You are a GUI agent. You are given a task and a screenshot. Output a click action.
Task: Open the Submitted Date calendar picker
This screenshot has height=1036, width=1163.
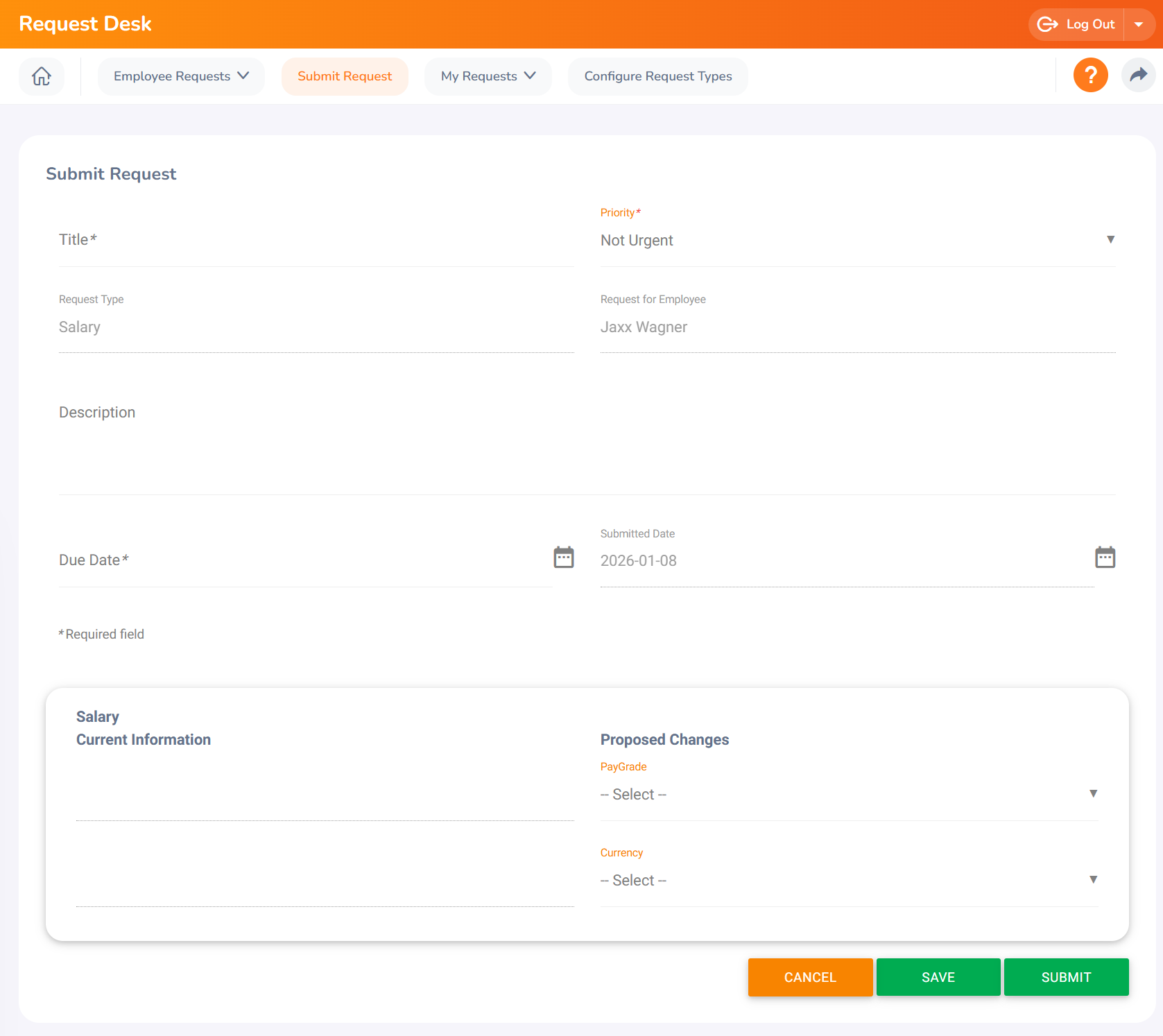(1105, 557)
